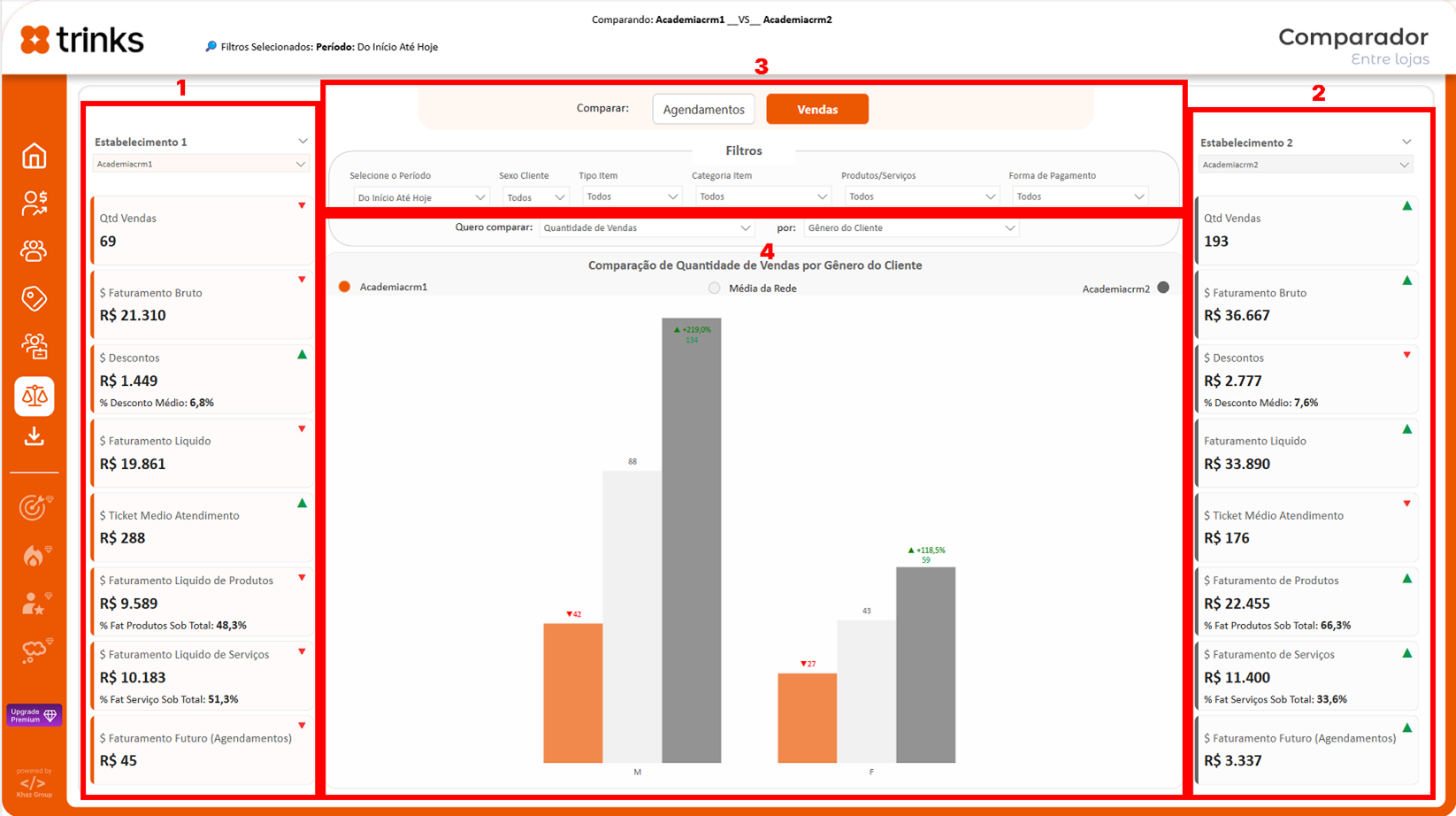Open the customer revenue icon in sidebar
1456x816 pixels.
tap(34, 204)
